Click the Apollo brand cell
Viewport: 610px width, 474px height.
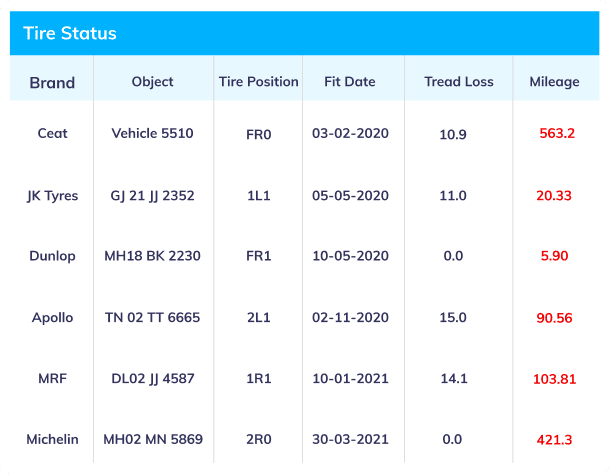52,318
